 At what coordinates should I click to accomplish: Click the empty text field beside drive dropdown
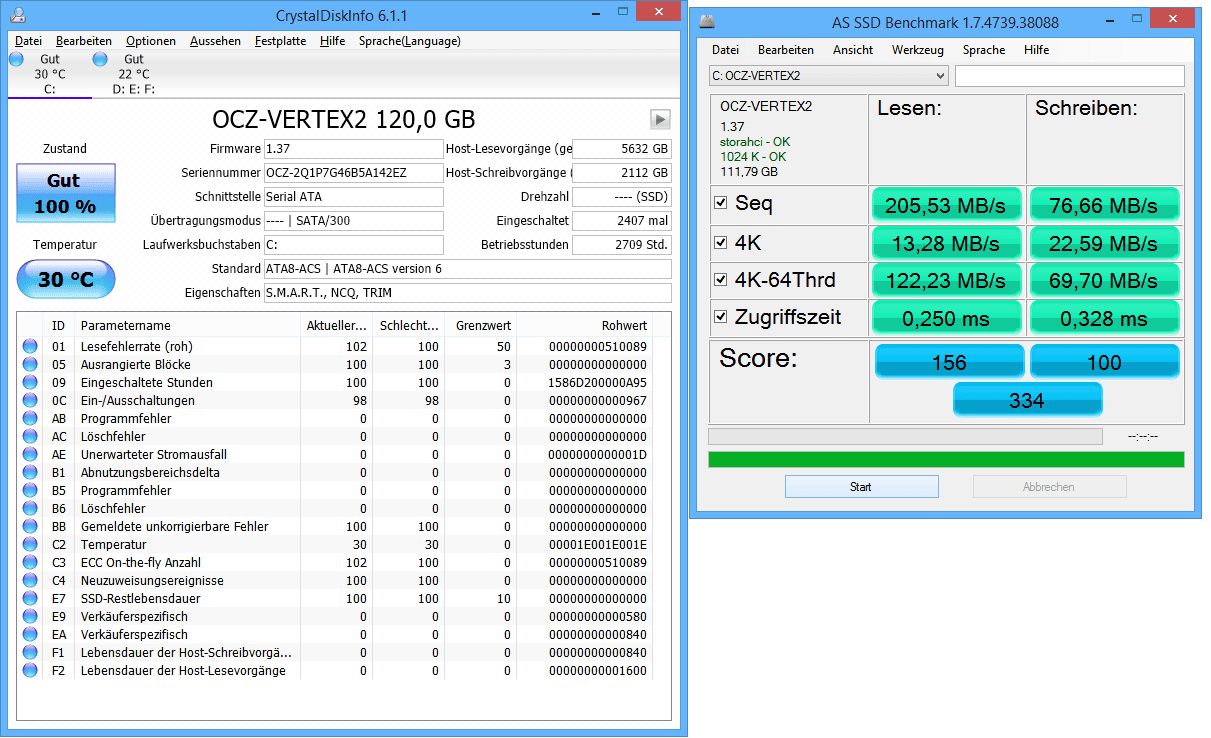point(1070,76)
